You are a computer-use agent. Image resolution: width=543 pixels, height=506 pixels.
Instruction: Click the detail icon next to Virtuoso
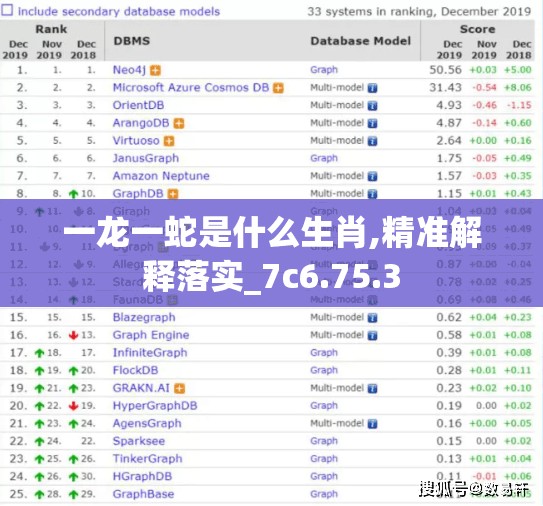pos(169,141)
